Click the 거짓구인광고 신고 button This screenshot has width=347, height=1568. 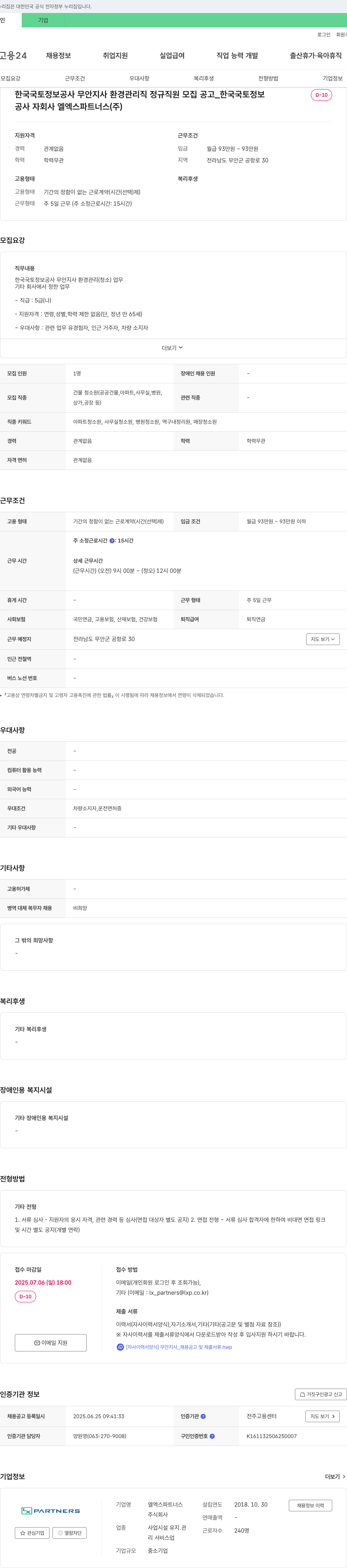coord(321,1394)
